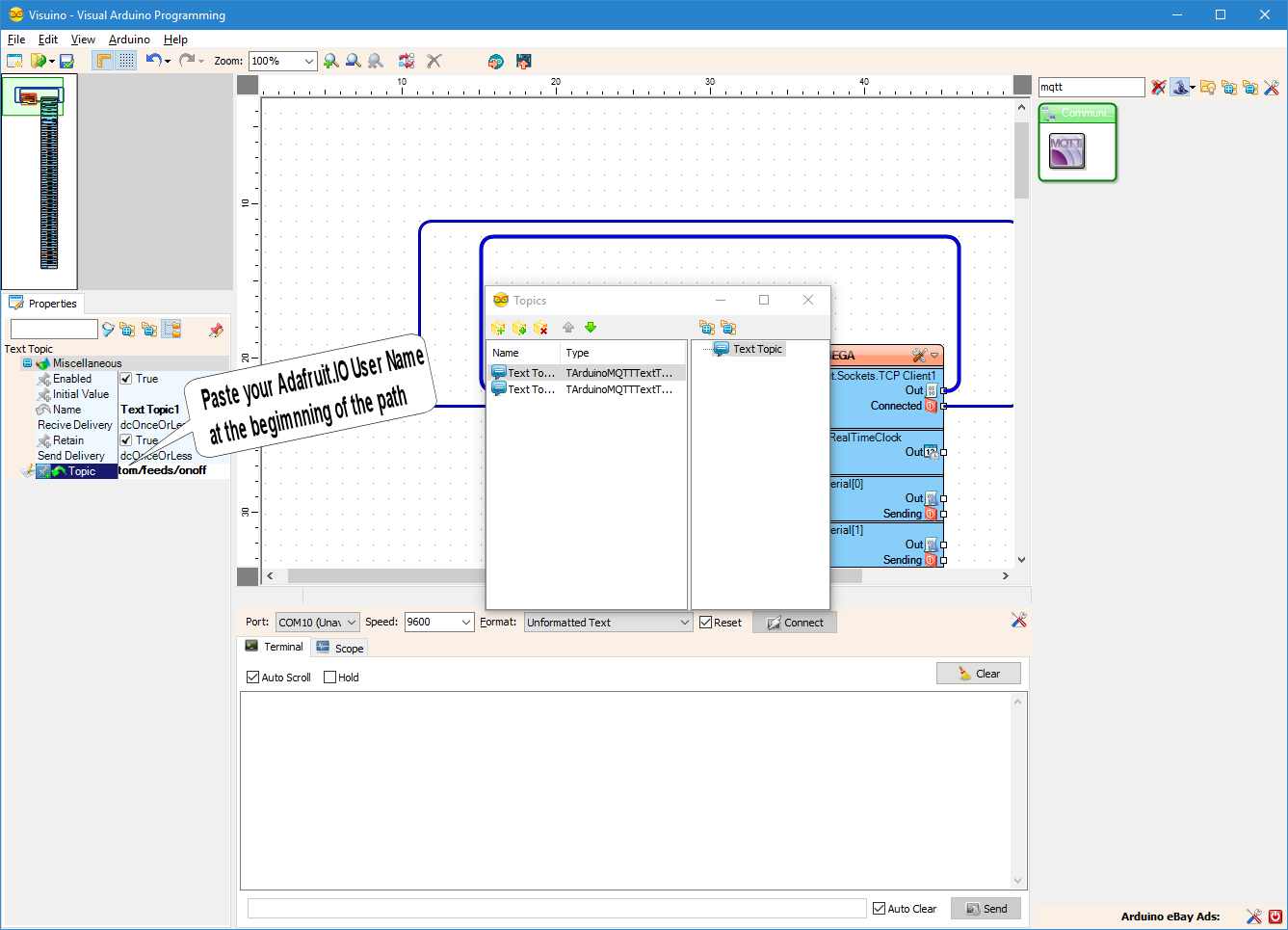Click the collapse all properties icon

coord(149,330)
